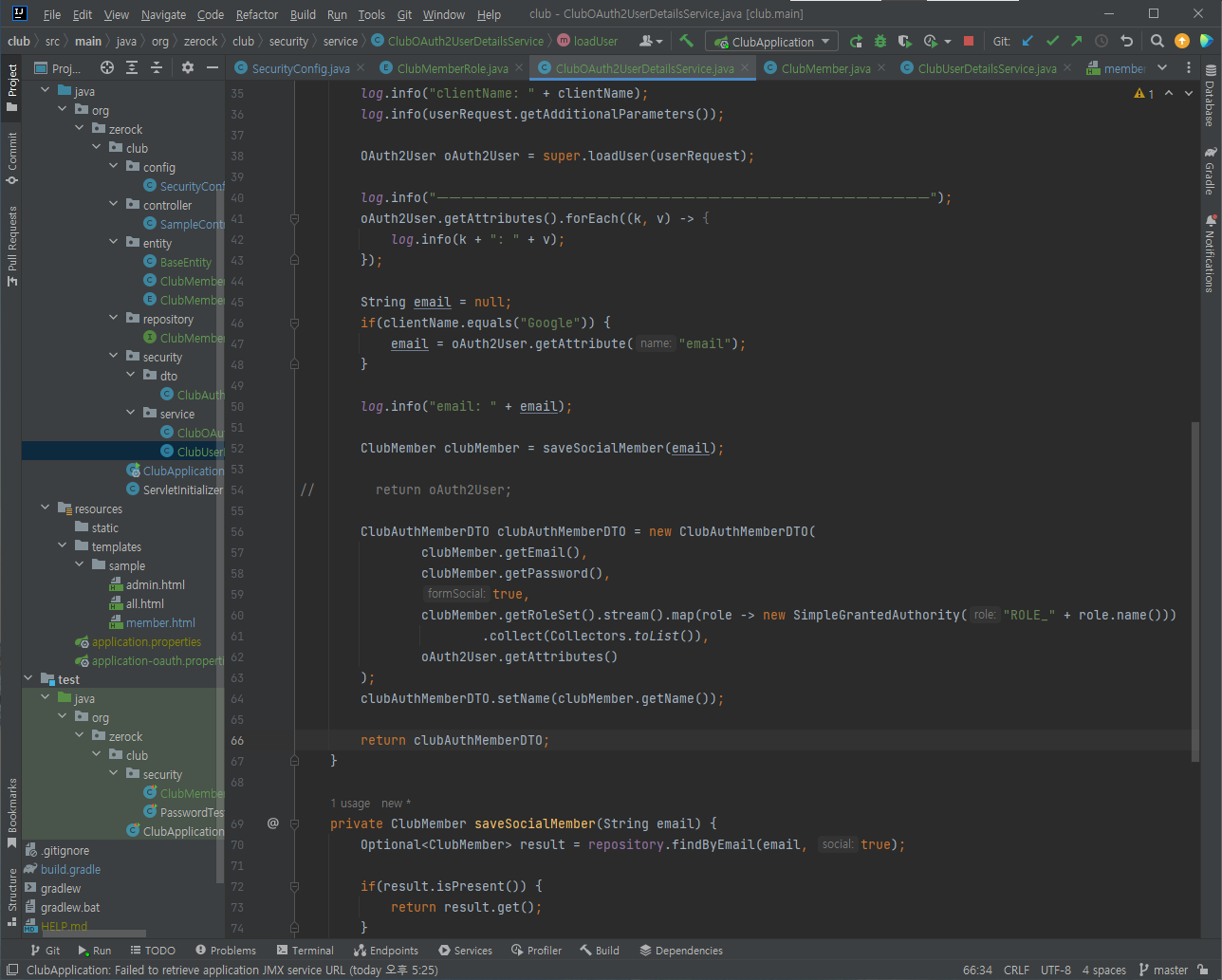Image resolution: width=1222 pixels, height=980 pixels.
Task: Click the Build project hammer icon
Action: point(687,41)
